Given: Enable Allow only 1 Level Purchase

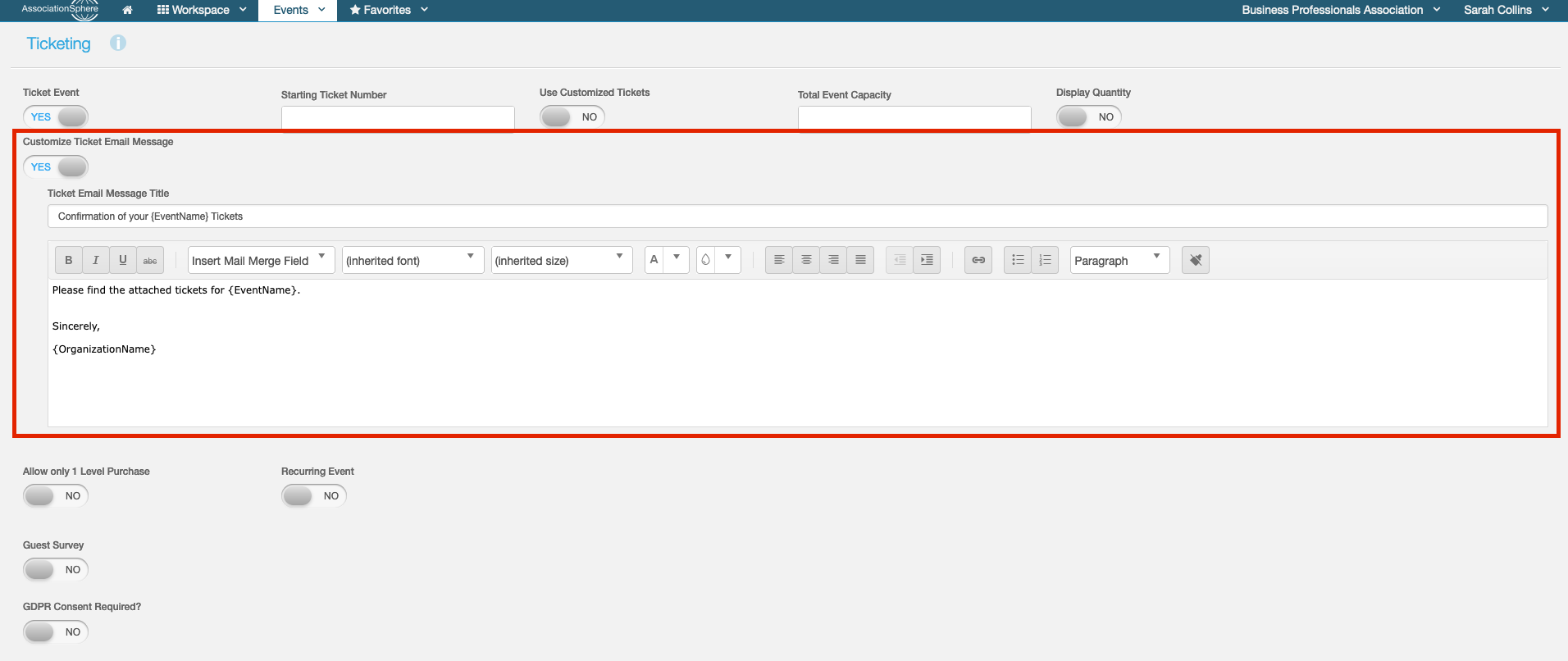Looking at the screenshot, I should coord(56,495).
